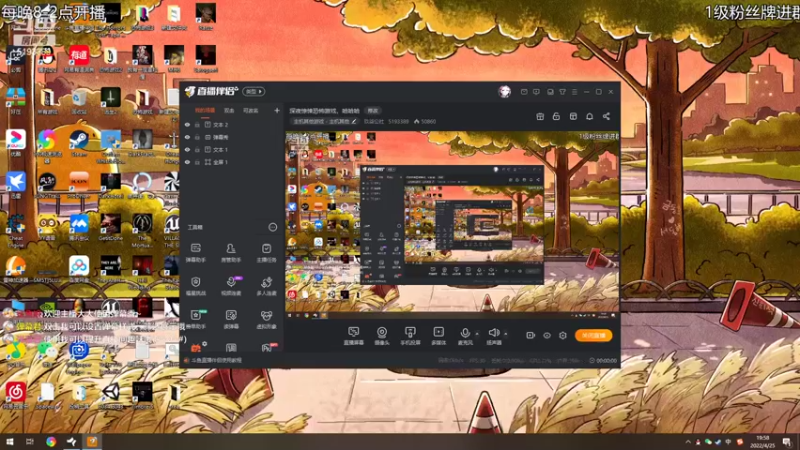Click the user avatar in title bar
800x450 pixels.
click(x=505, y=91)
